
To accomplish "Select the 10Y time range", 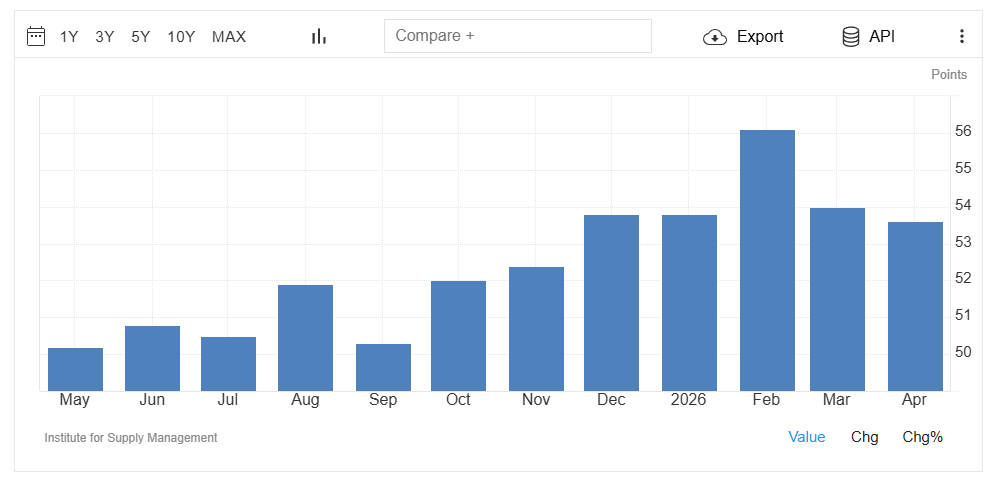I will 181,37.
